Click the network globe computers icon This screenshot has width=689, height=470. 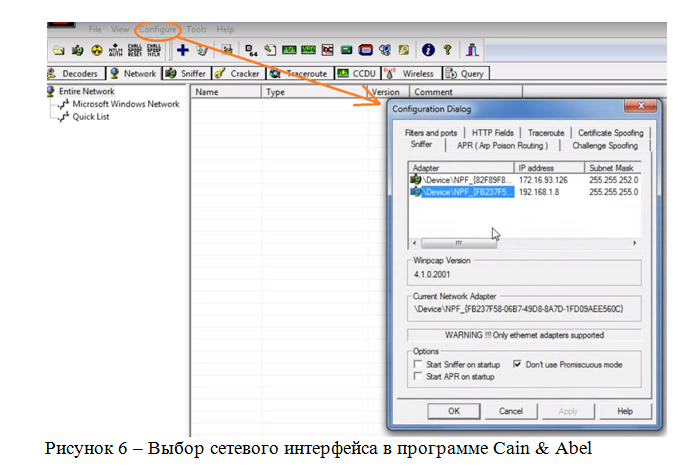click(x=385, y=50)
